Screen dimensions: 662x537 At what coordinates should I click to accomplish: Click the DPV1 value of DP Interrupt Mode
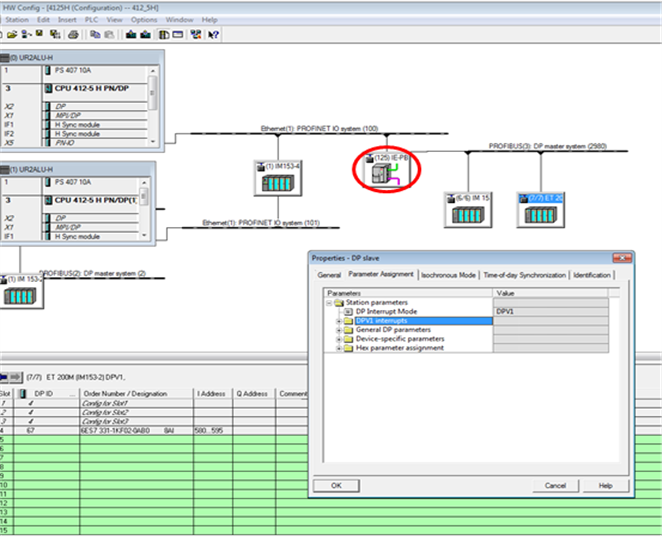point(551,312)
